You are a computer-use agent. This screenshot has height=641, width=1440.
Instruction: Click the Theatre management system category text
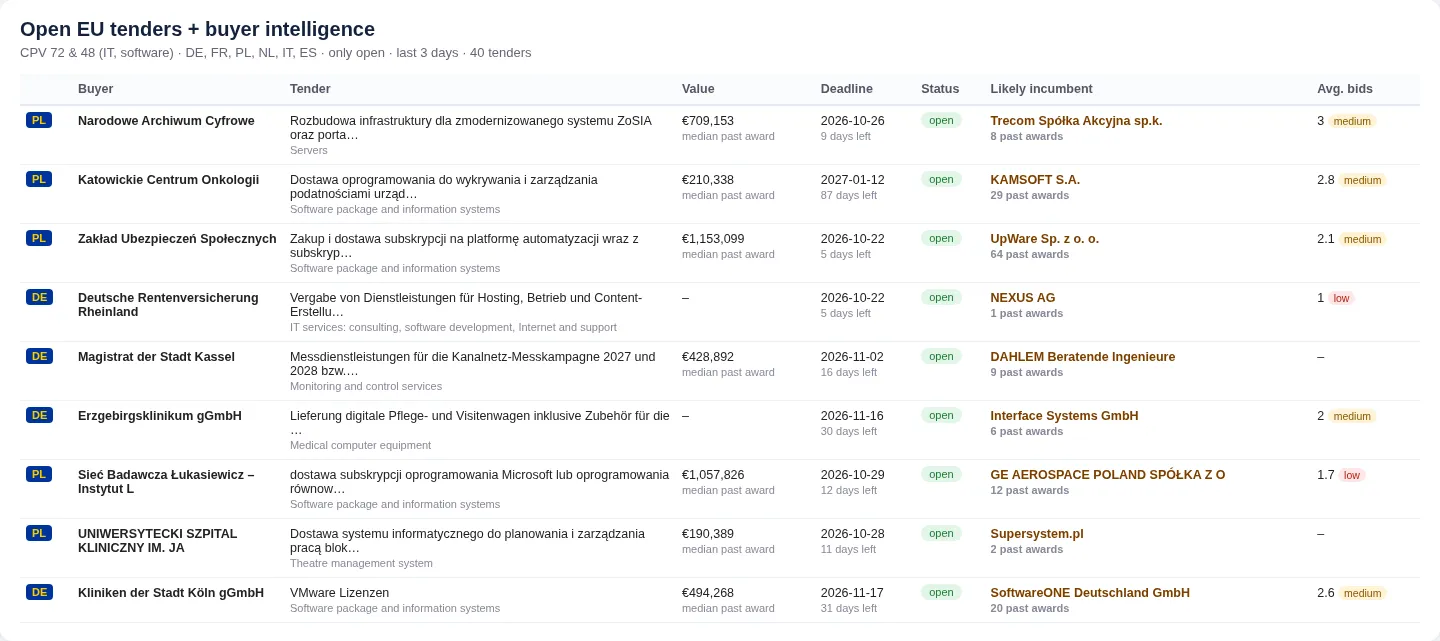pyautogui.click(x=361, y=563)
